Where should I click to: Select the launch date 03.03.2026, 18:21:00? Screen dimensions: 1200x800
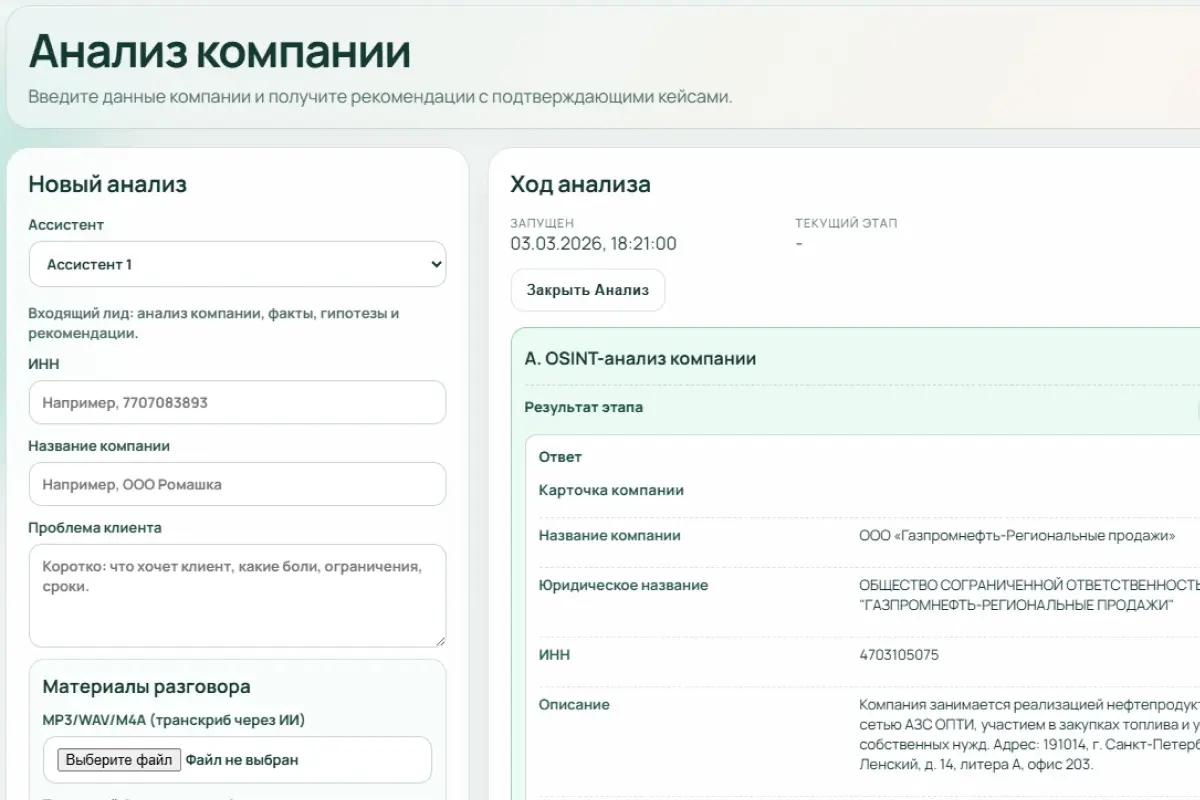(593, 243)
